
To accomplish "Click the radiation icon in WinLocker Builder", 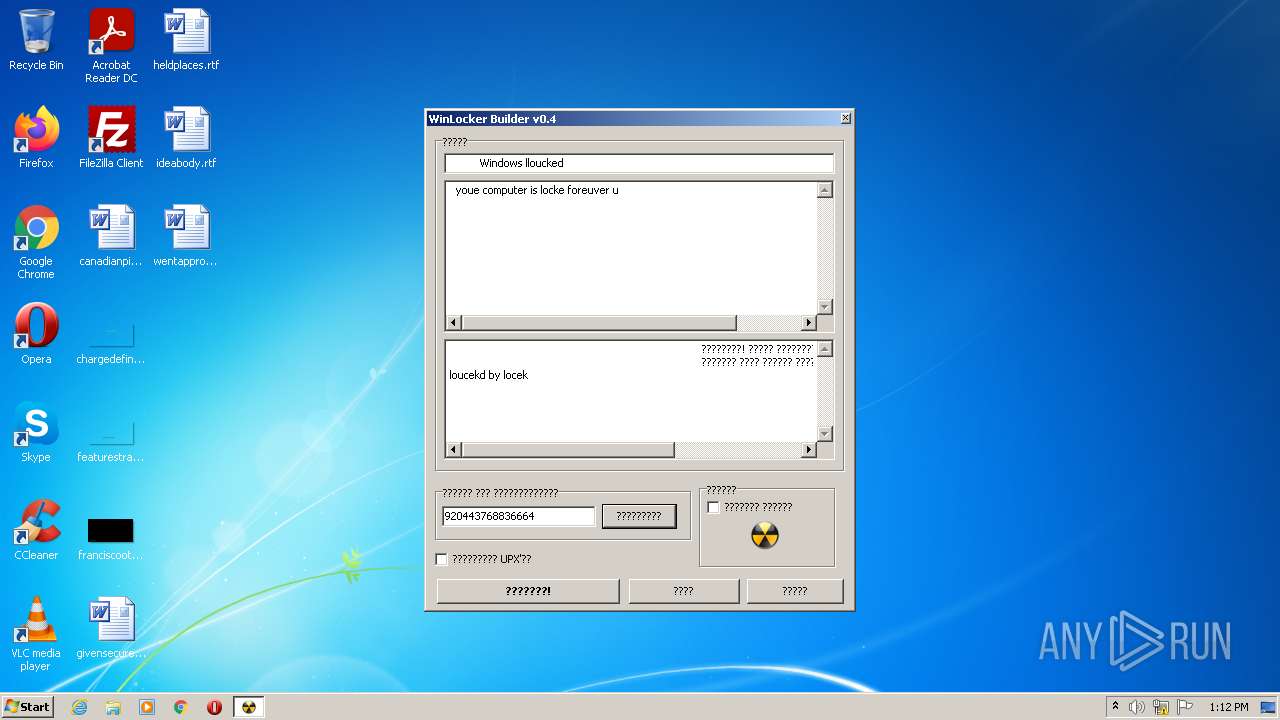I will click(x=765, y=536).
